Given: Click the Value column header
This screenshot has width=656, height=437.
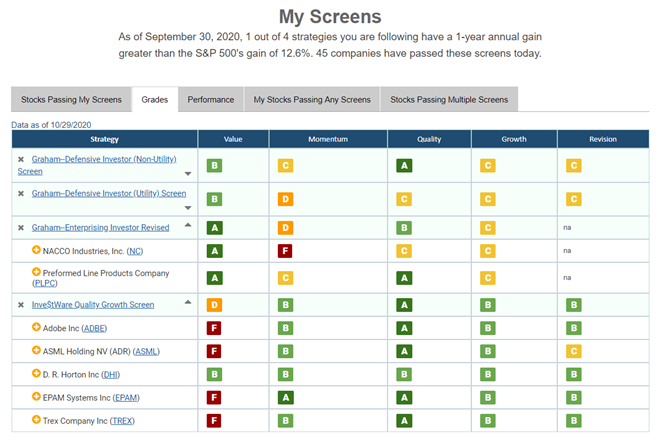Looking at the screenshot, I should (233, 139).
